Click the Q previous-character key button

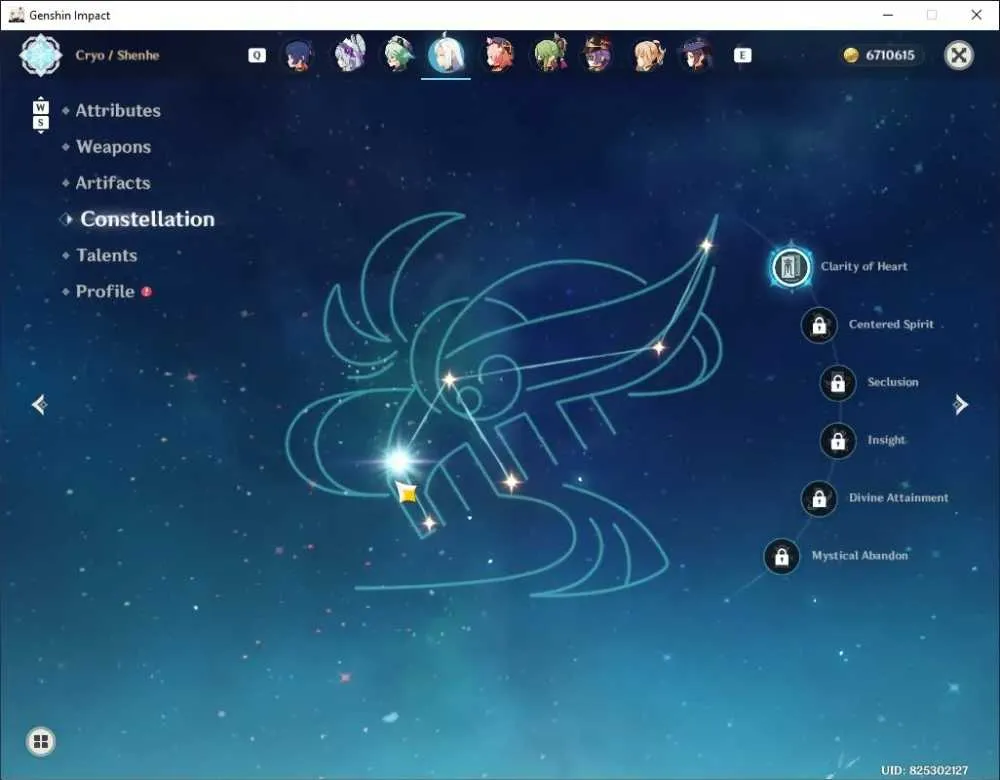[256, 55]
